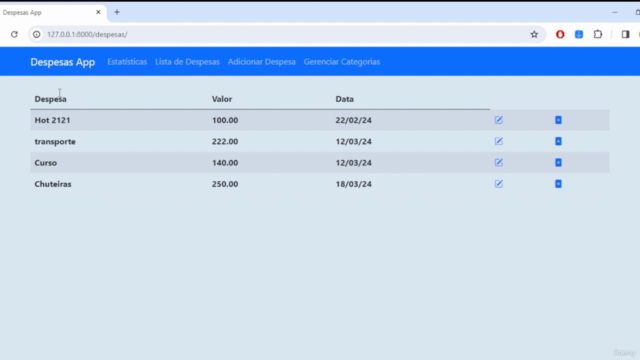Reload the page with refresh icon
This screenshot has width=640, height=360.
[14, 34]
